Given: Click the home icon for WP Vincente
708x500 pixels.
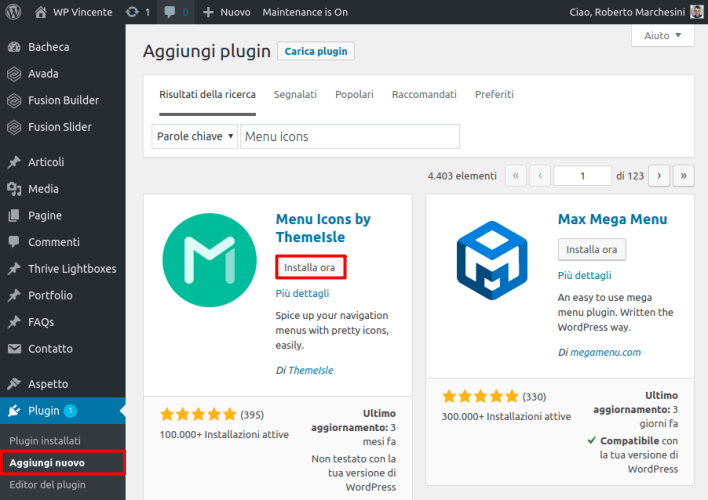Looking at the screenshot, I should coord(41,12).
